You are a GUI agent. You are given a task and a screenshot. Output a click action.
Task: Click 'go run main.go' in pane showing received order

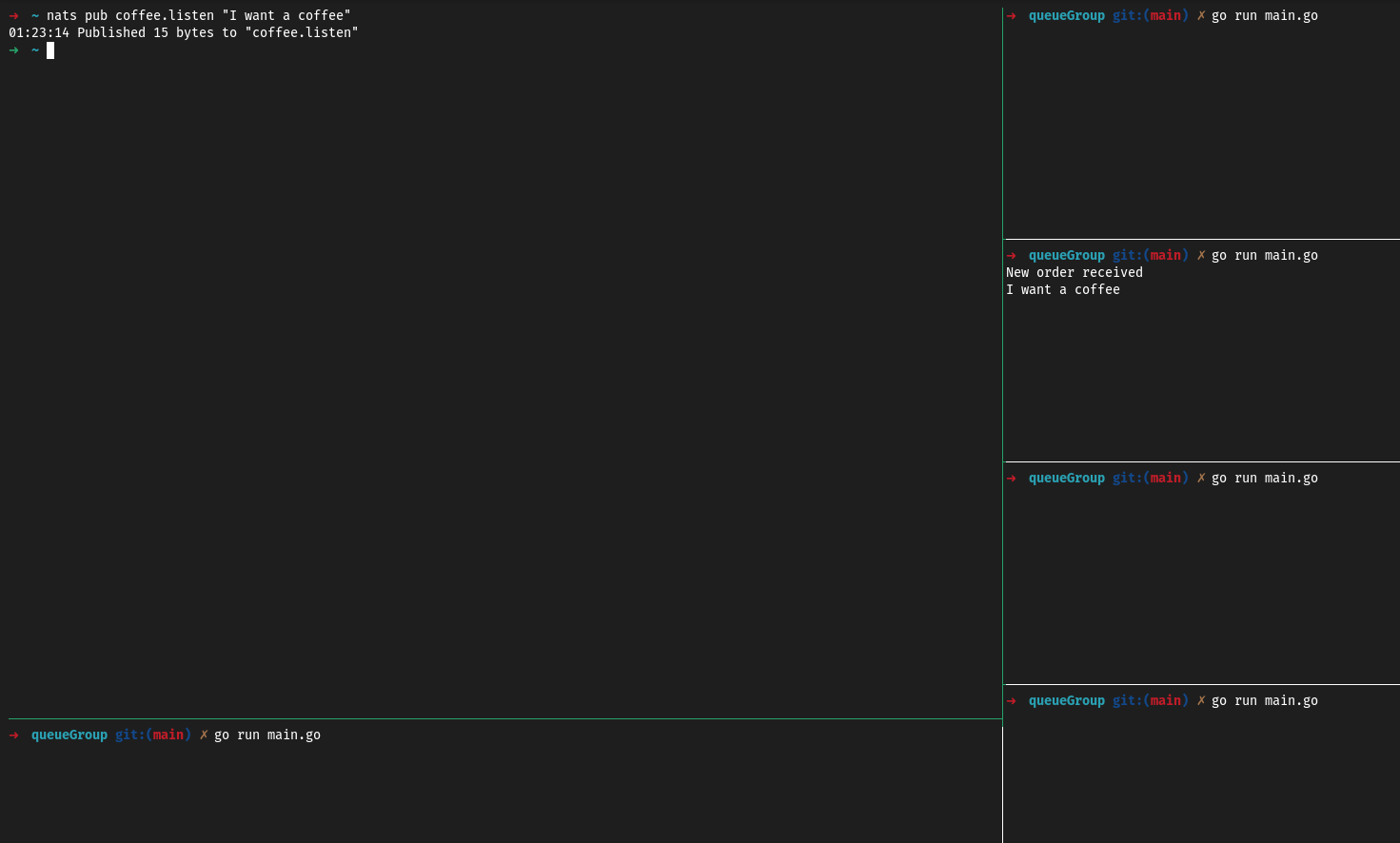pyautogui.click(x=1265, y=255)
